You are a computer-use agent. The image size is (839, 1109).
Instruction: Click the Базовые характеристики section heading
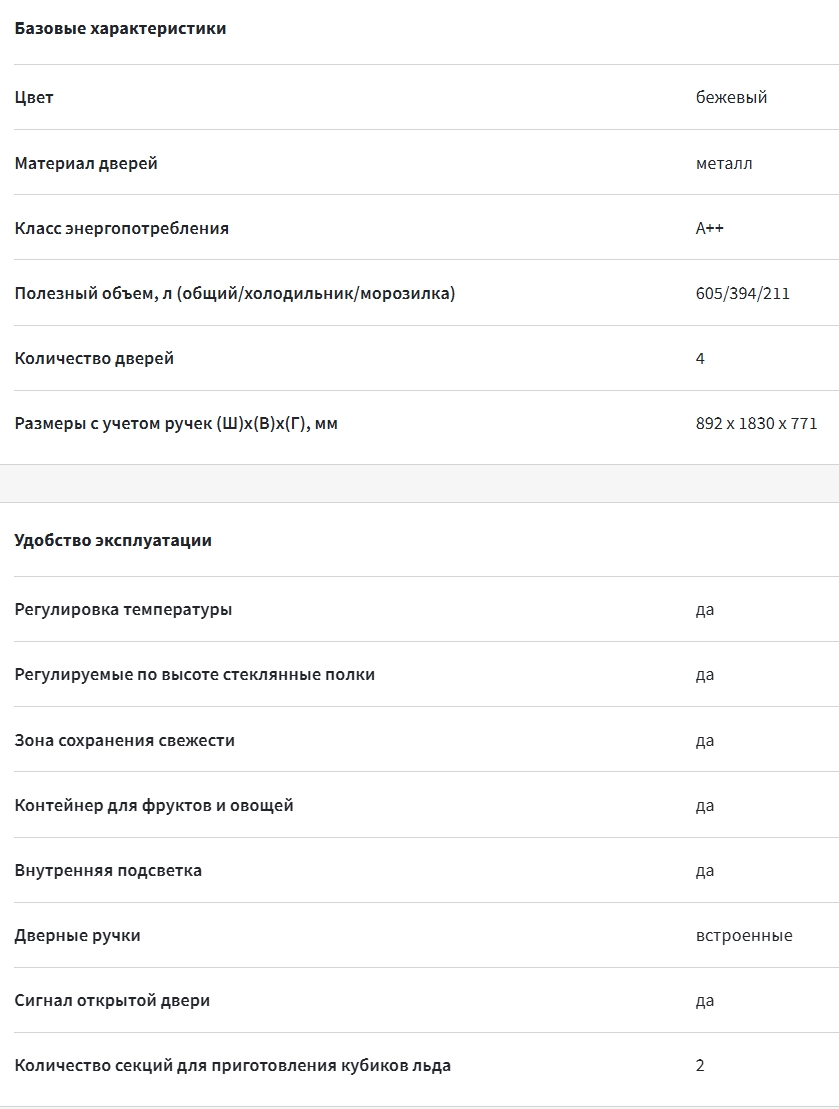[x=120, y=29]
